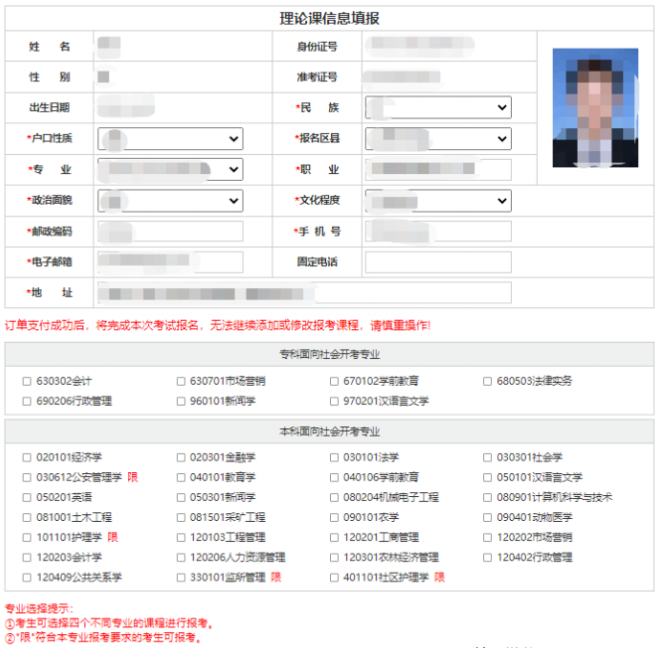Screen dimensions: 655x648
Task: Tick the 630701市场营销 checkbox
Action: [181, 381]
